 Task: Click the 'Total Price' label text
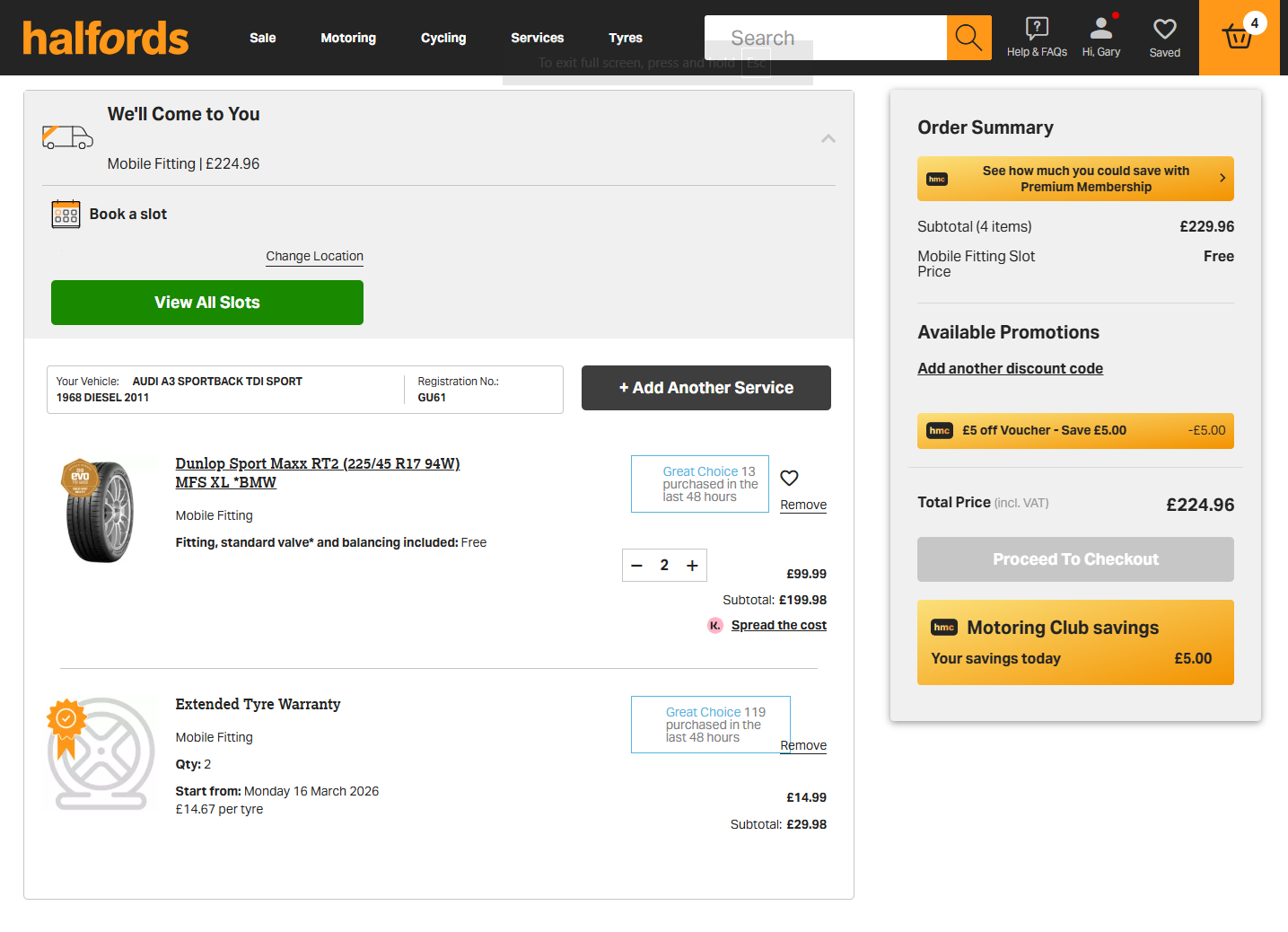pos(954,503)
